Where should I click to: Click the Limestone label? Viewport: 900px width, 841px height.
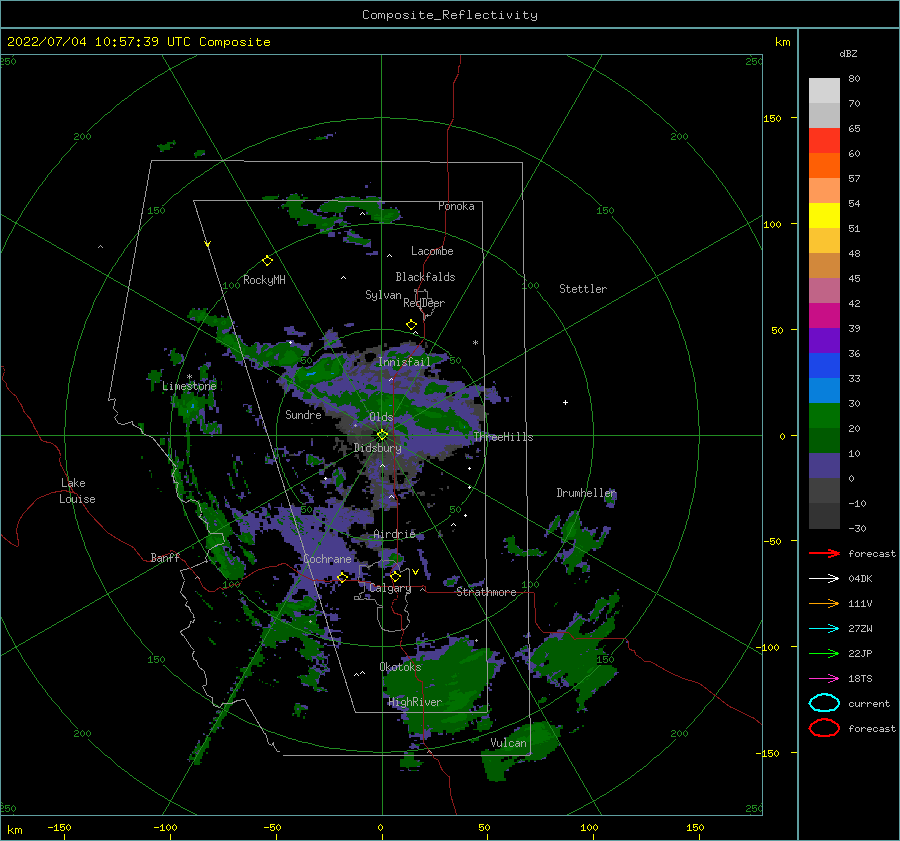189,386
